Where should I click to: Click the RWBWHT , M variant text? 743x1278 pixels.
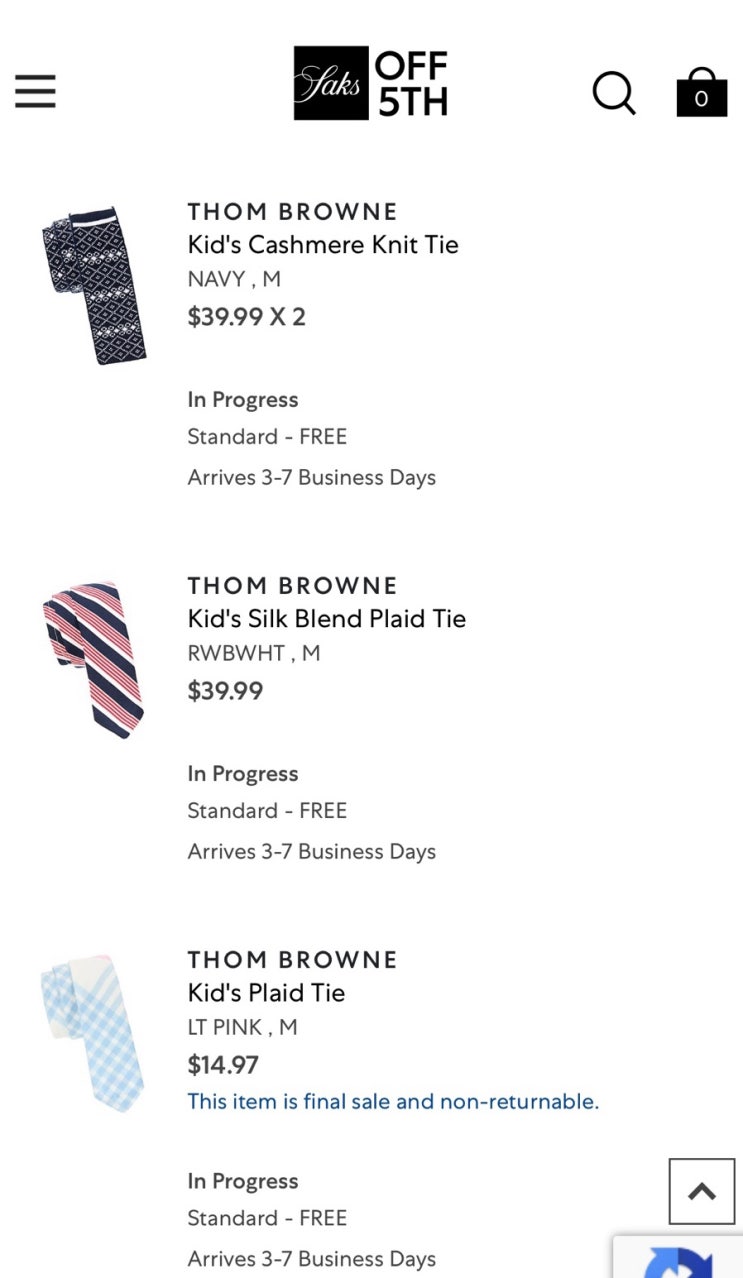click(254, 653)
